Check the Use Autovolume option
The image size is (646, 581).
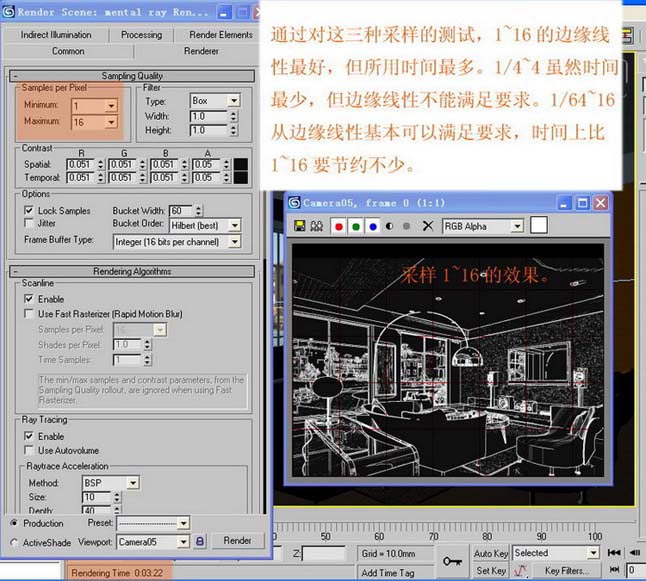[x=29, y=450]
